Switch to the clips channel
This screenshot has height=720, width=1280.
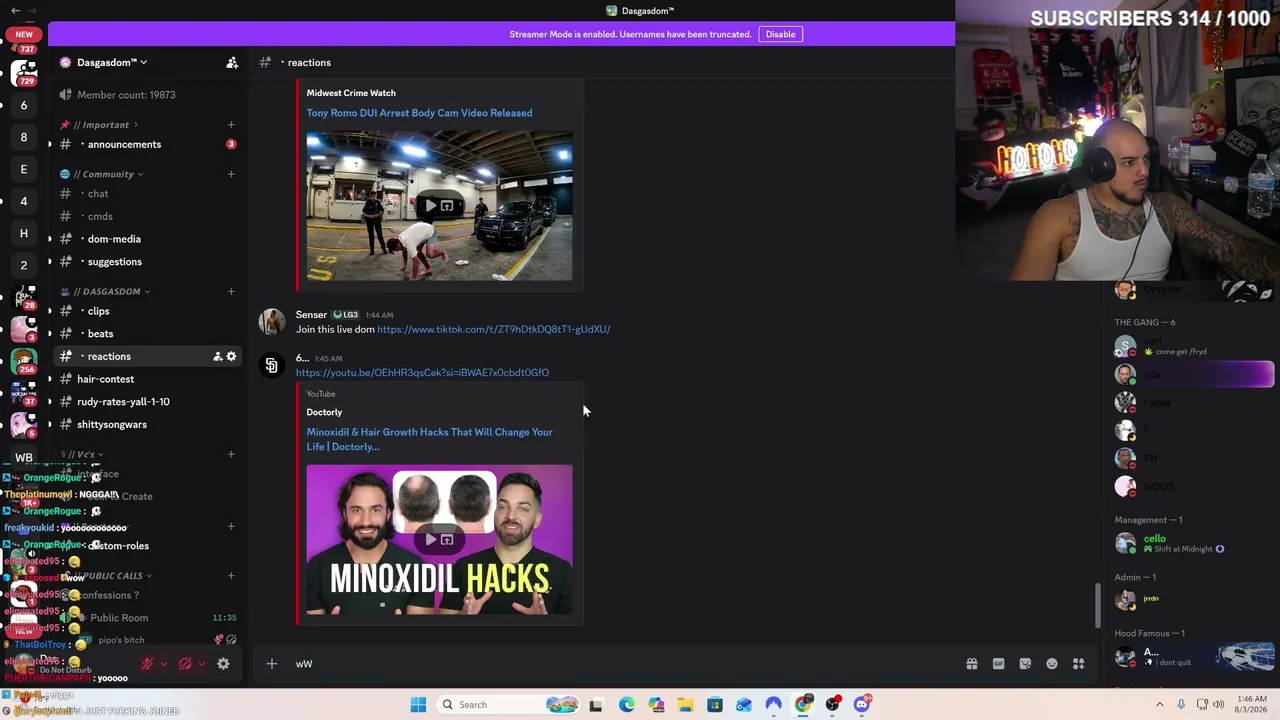(147, 311)
